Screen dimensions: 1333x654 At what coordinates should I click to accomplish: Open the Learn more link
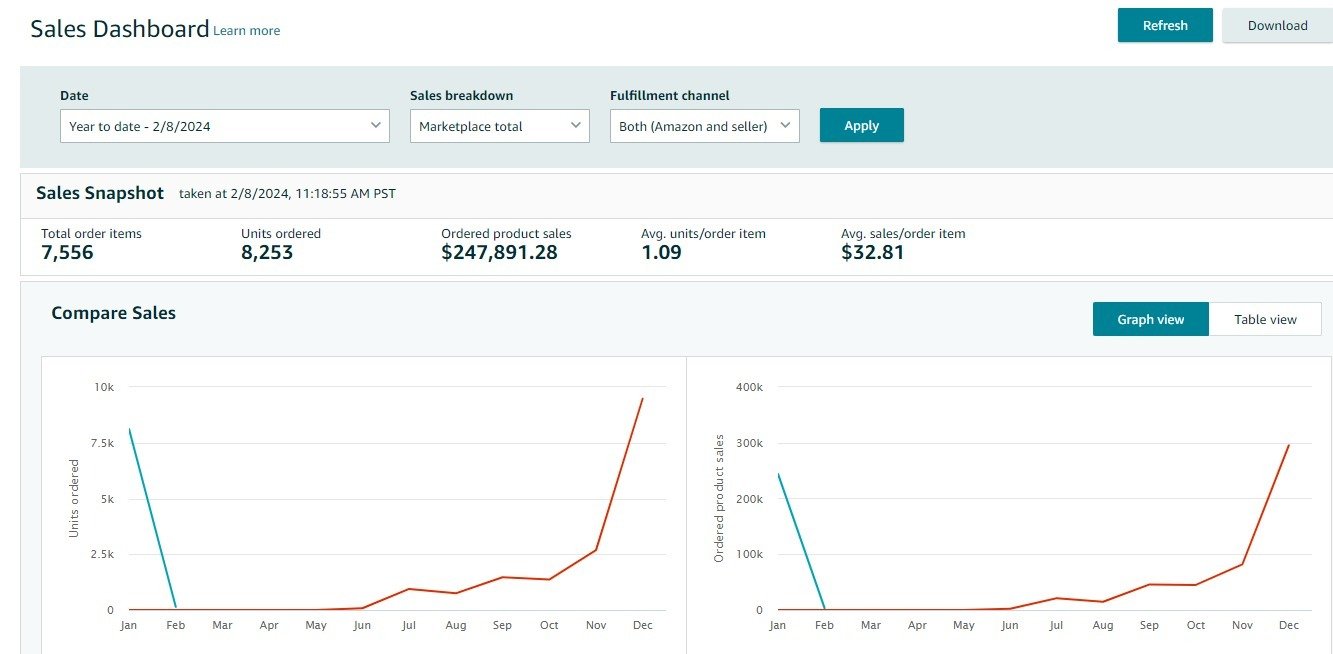coord(246,31)
